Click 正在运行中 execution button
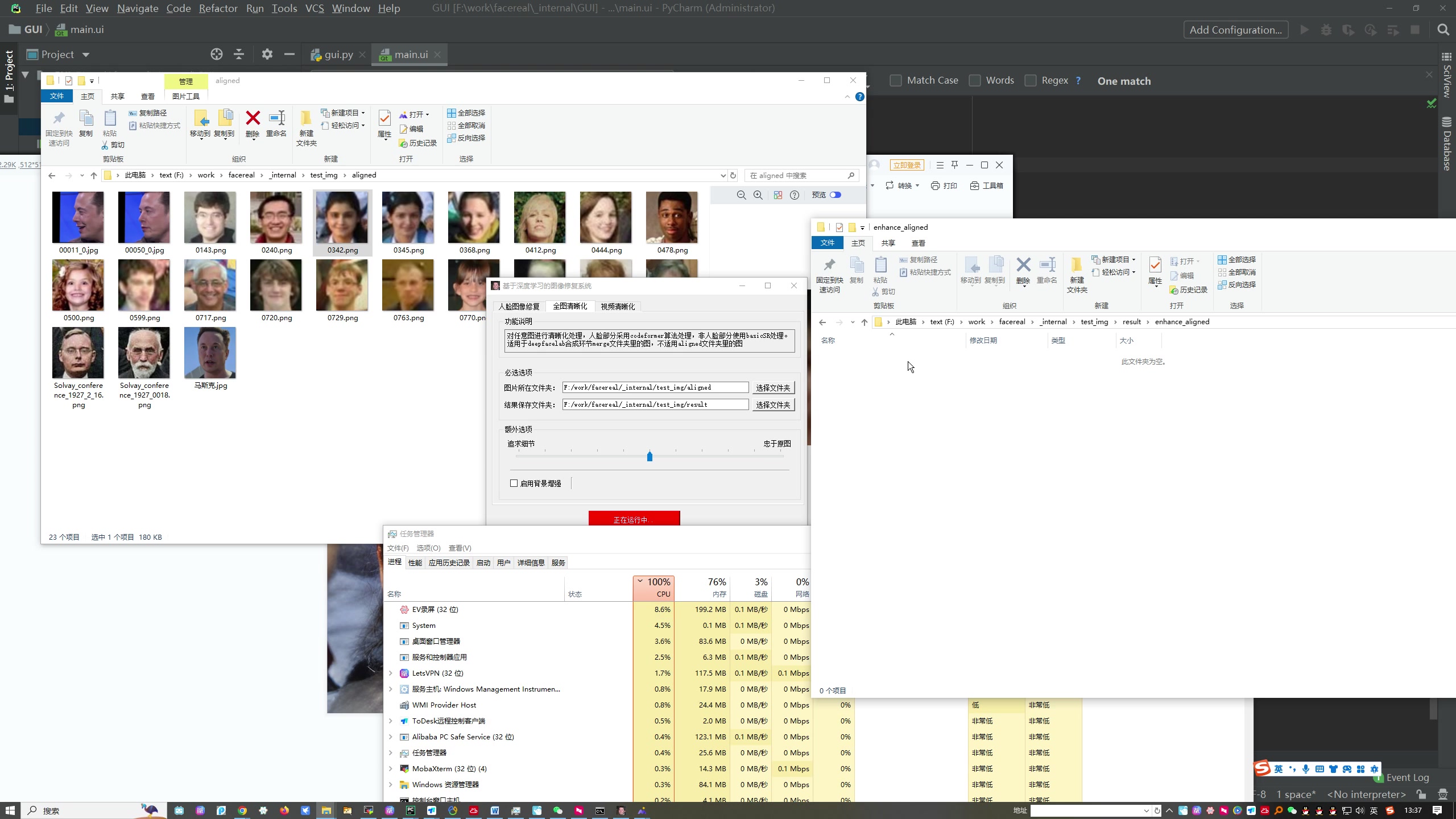 (633, 519)
